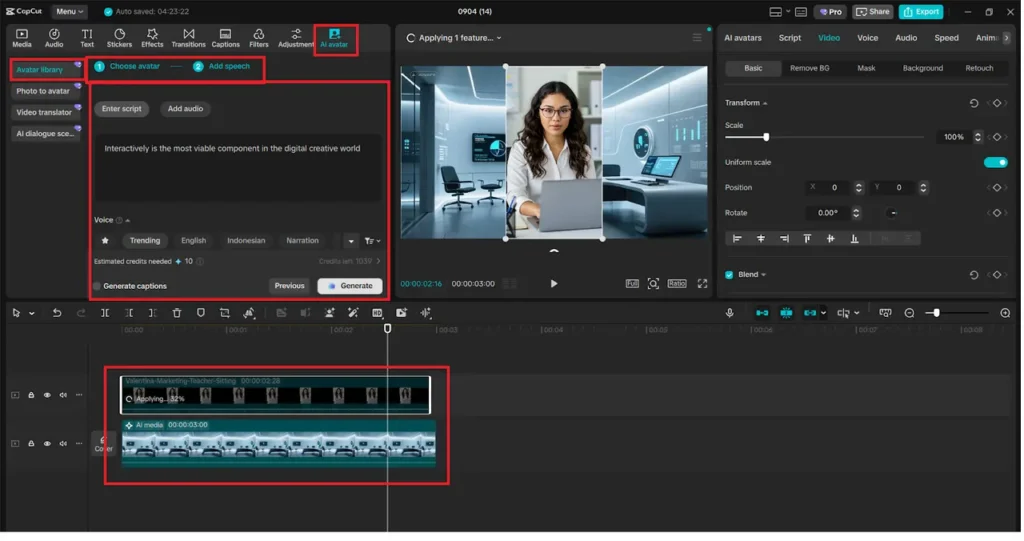Play the video preview

(x=554, y=284)
